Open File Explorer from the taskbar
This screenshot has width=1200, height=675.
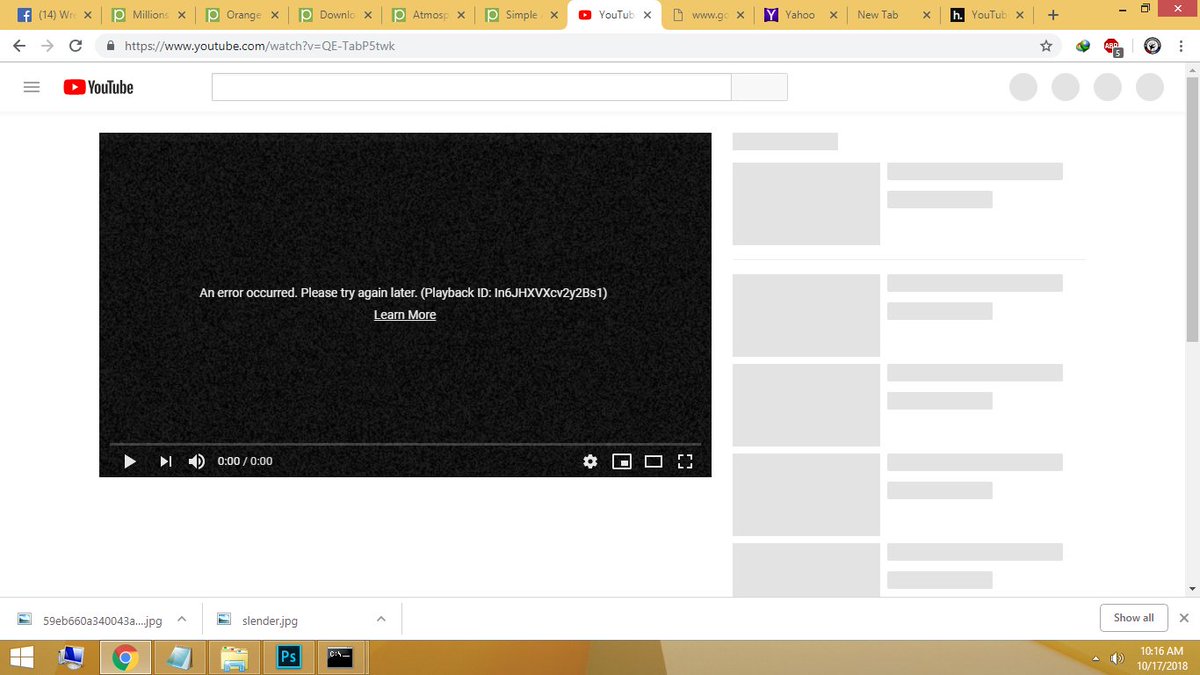tap(233, 657)
